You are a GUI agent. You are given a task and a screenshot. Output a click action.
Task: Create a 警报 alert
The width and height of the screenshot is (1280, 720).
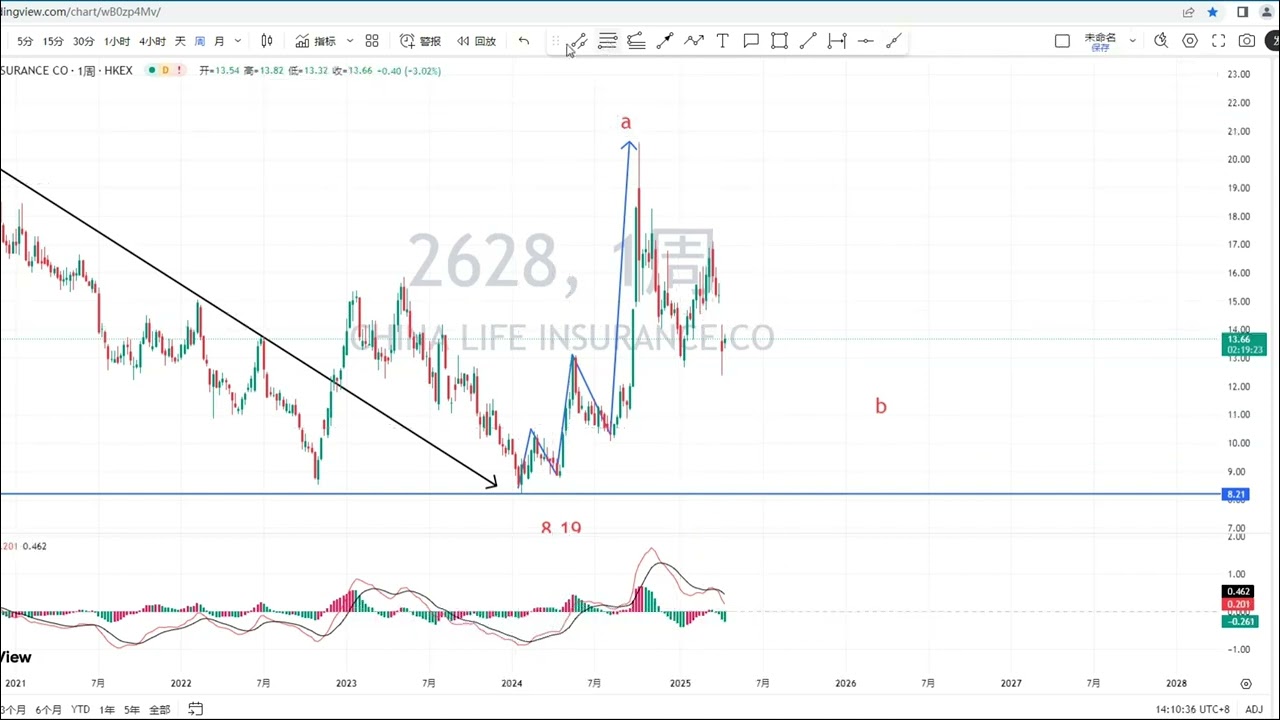(x=420, y=41)
